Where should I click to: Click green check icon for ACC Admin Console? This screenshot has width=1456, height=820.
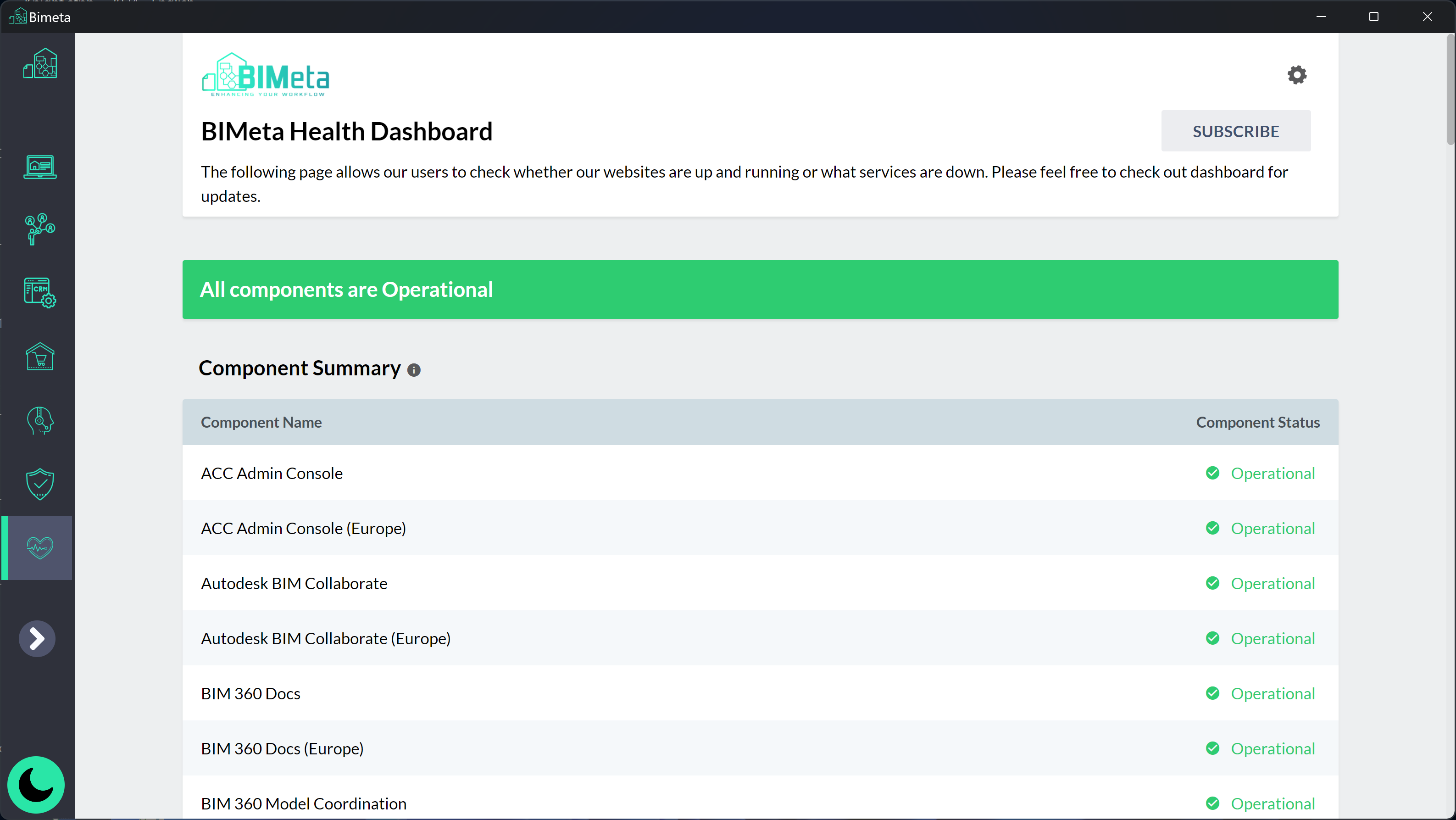click(1212, 473)
